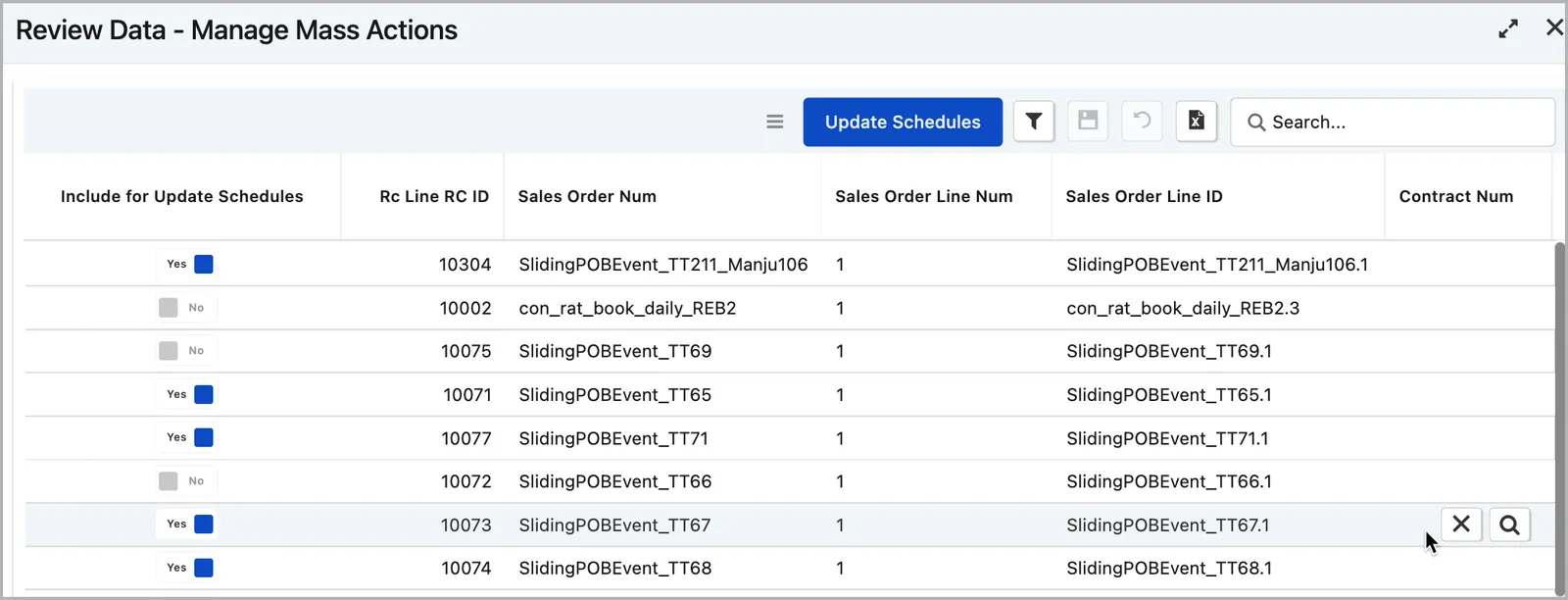This screenshot has height=600, width=1568.
Task: Toggle the Yes switch for RC ID 10304
Action: [185, 264]
